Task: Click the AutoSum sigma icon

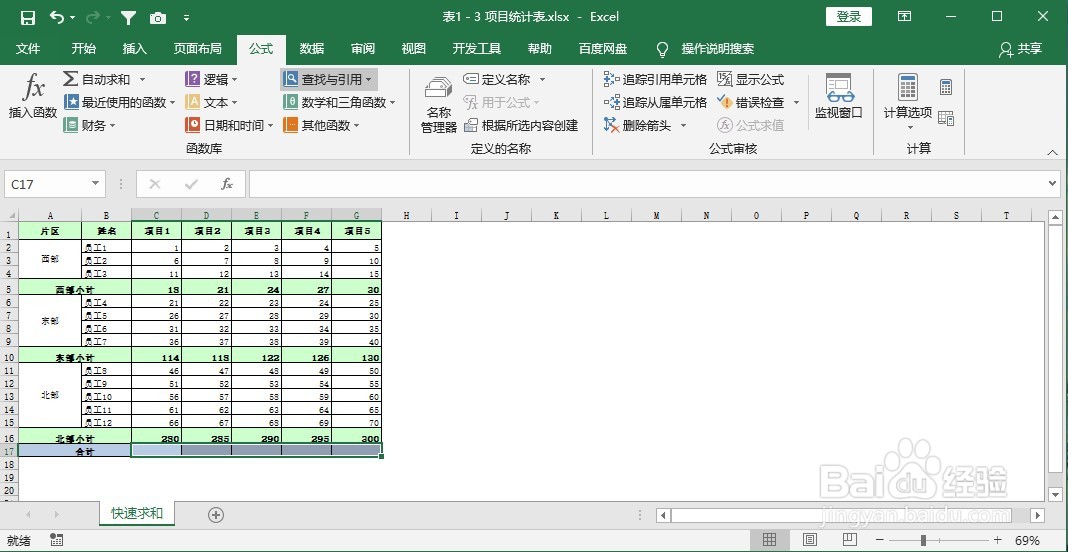Action: point(70,79)
